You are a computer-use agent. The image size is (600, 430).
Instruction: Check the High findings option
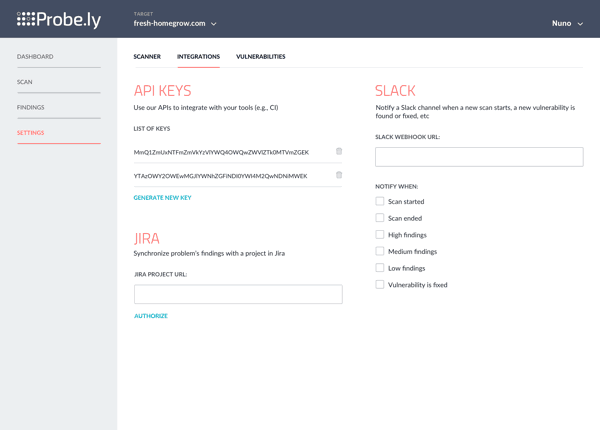coord(380,234)
